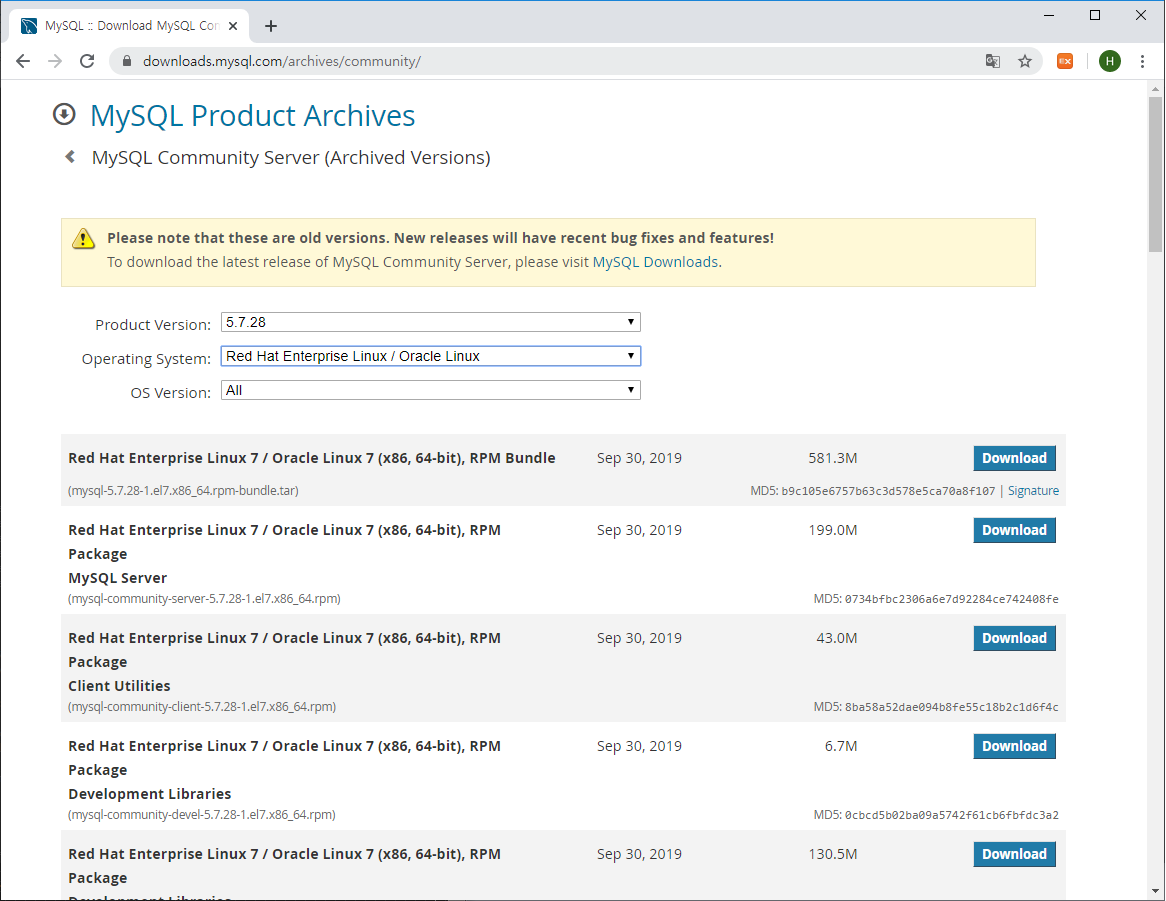
Task: Click the MySQL Product Archives heading
Action: [253, 115]
